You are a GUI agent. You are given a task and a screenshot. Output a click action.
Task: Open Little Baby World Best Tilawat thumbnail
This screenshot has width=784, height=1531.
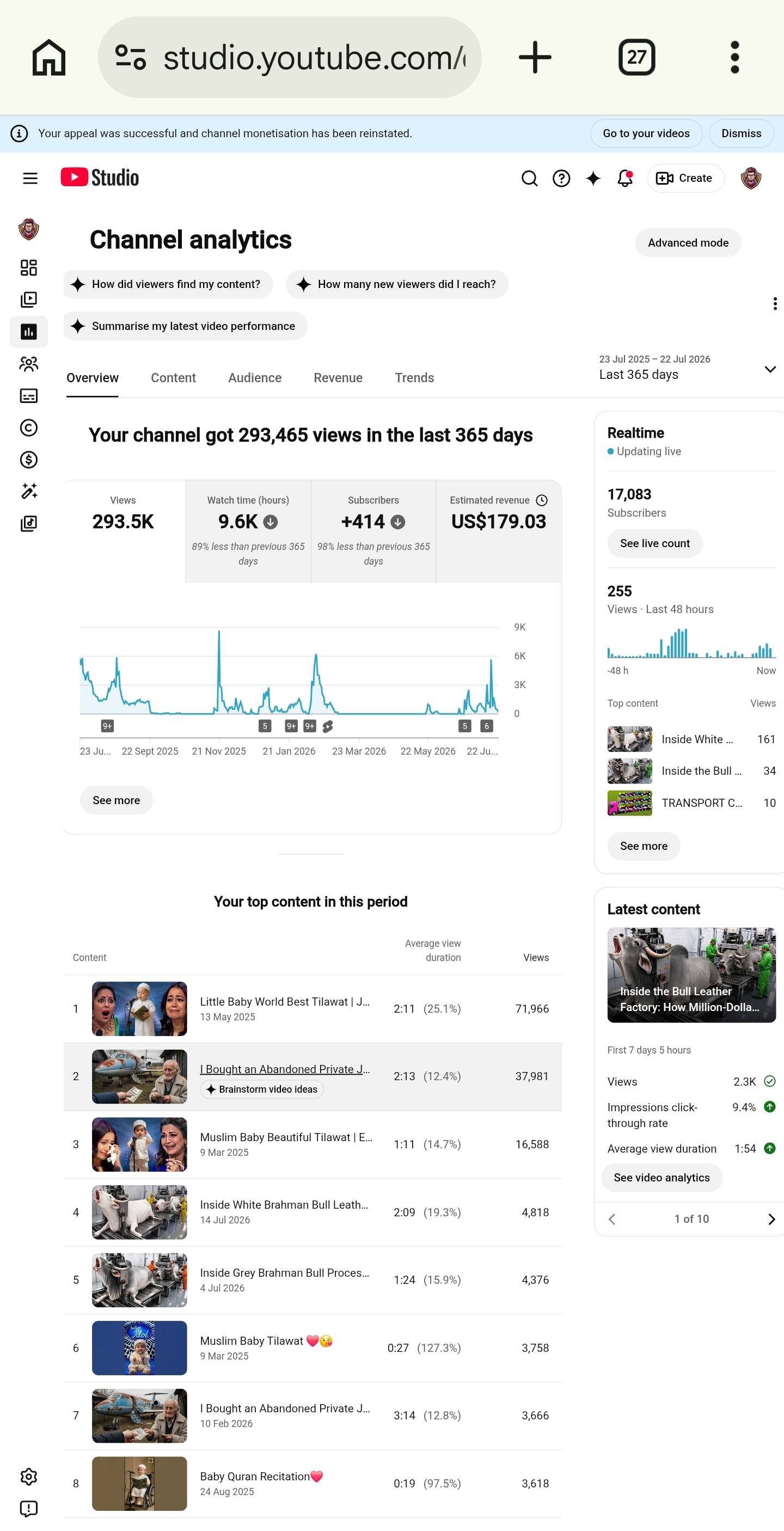[139, 1009]
